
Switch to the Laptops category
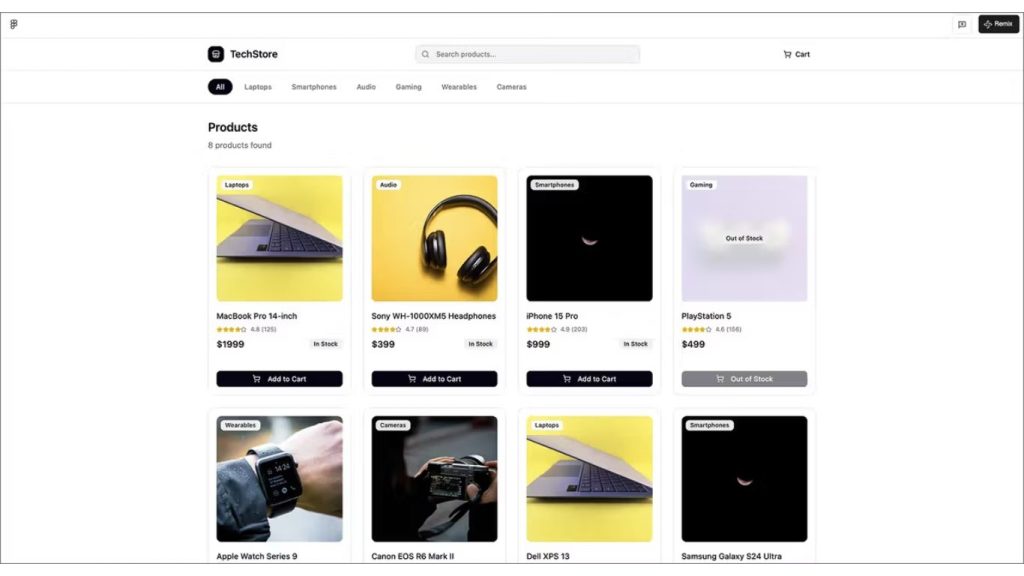click(258, 87)
